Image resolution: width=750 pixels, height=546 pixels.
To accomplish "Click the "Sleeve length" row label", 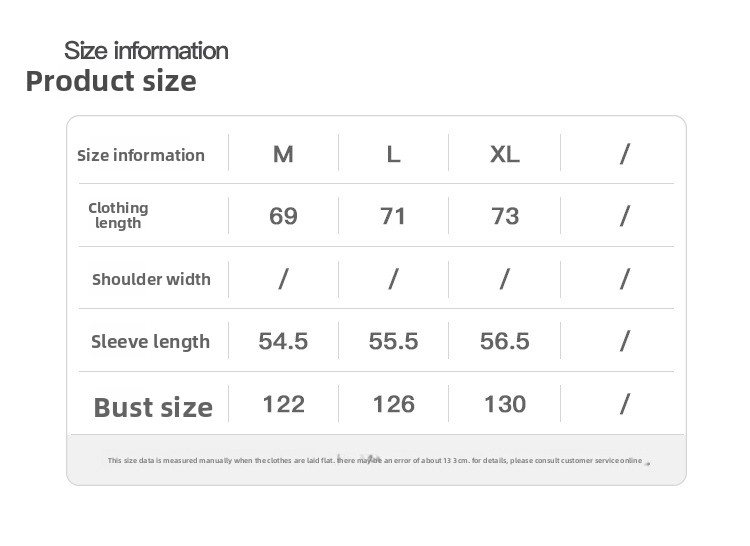I will pyautogui.click(x=150, y=341).
